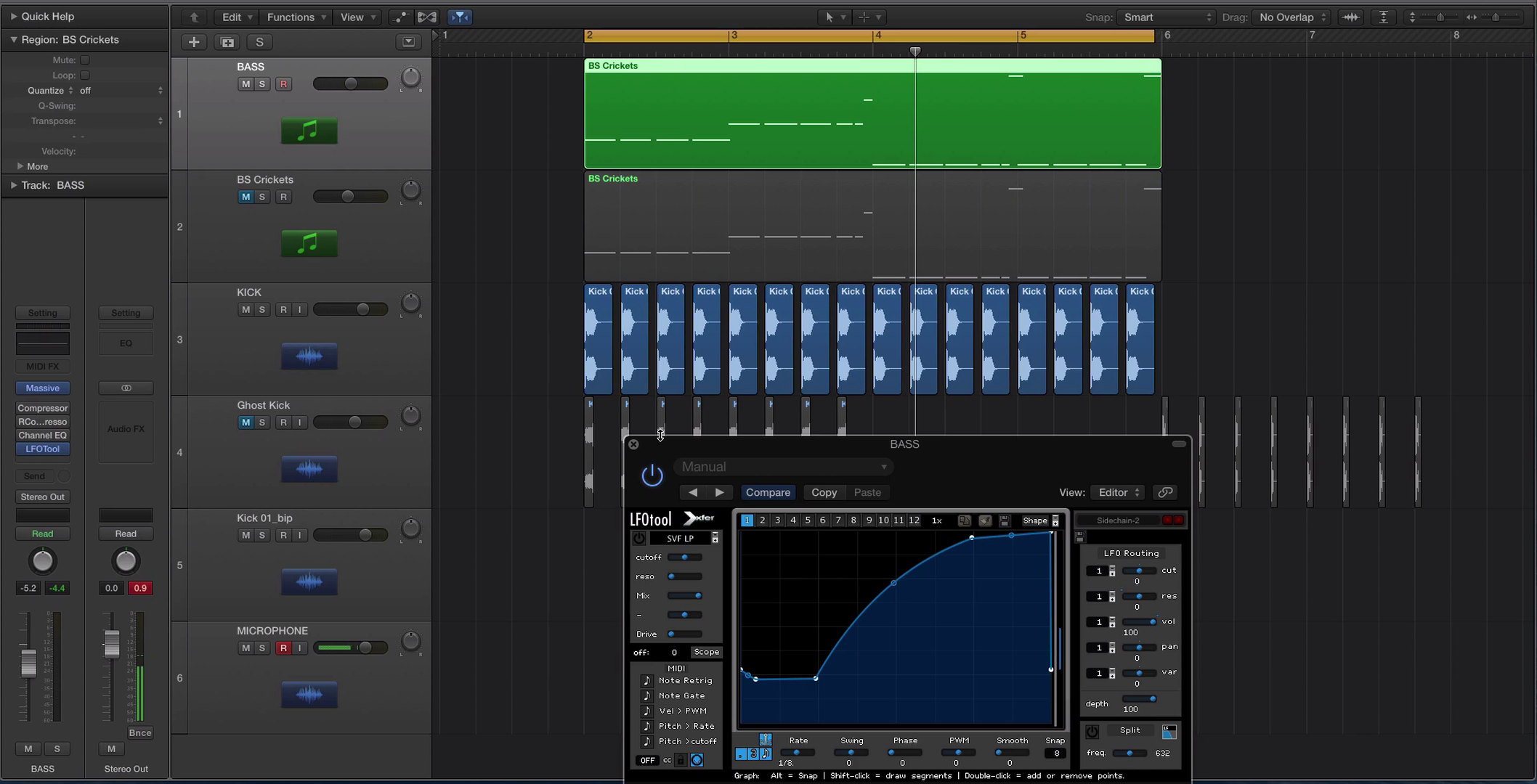
Task: Click the Compare button in plugin
Action: point(768,492)
